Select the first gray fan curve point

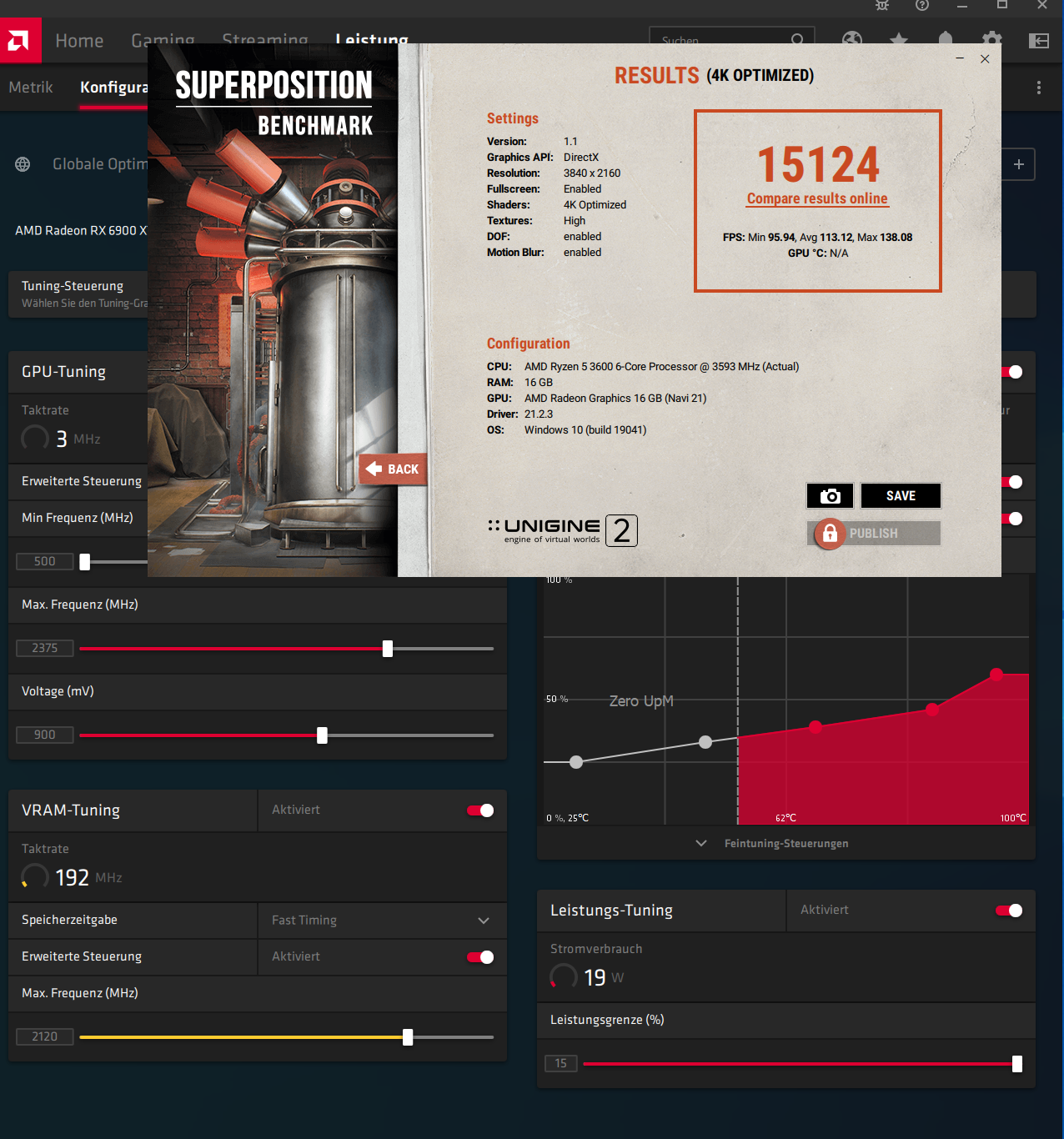click(x=576, y=762)
